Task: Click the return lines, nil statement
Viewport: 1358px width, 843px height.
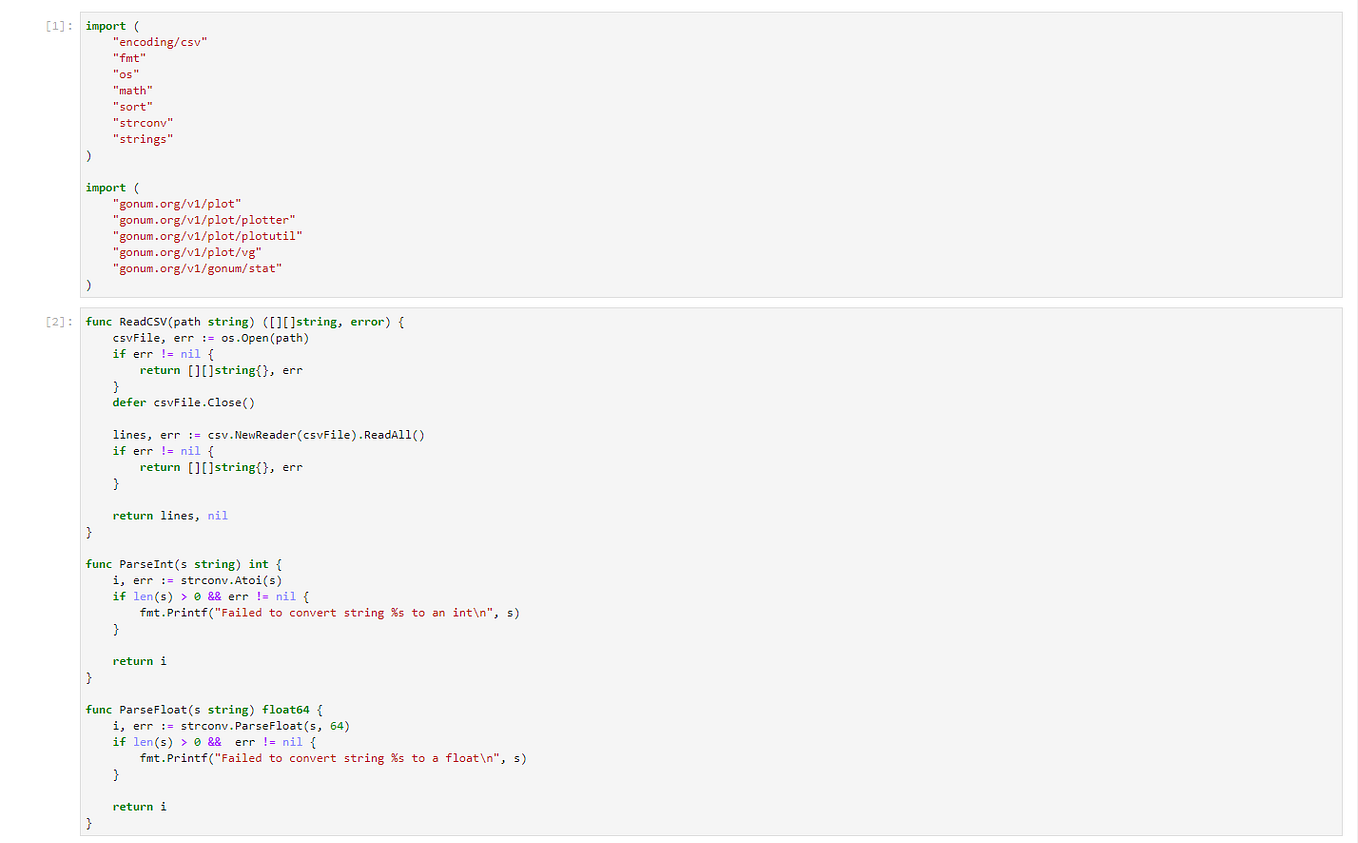Action: point(170,515)
